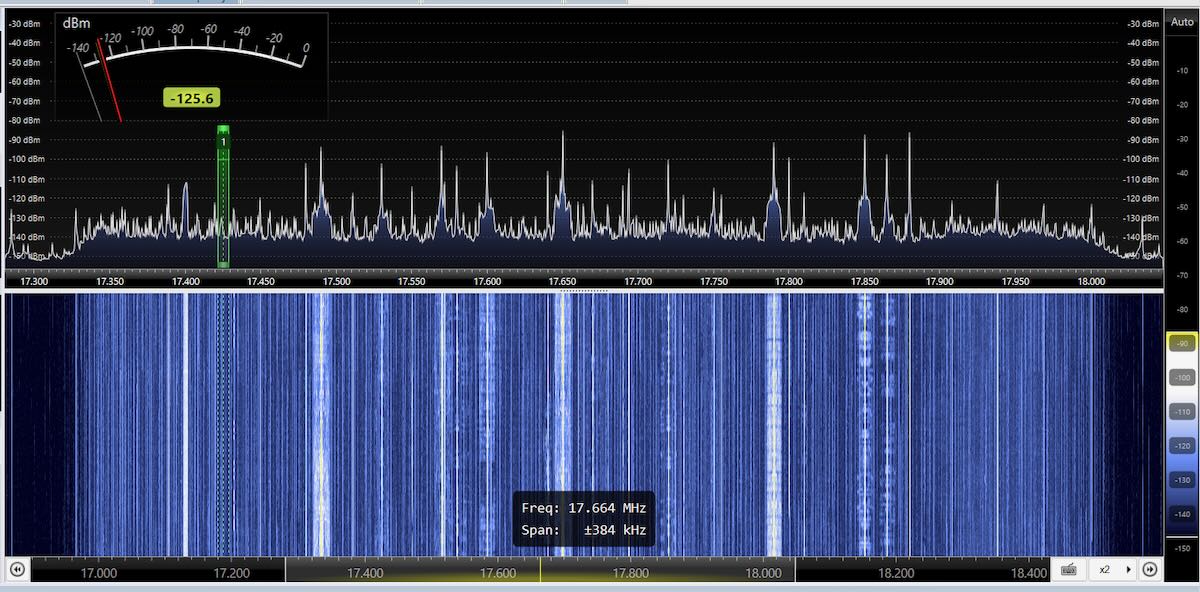Click the -140 waterfall level marker
The width and height of the screenshot is (1200, 592).
pos(1182,513)
